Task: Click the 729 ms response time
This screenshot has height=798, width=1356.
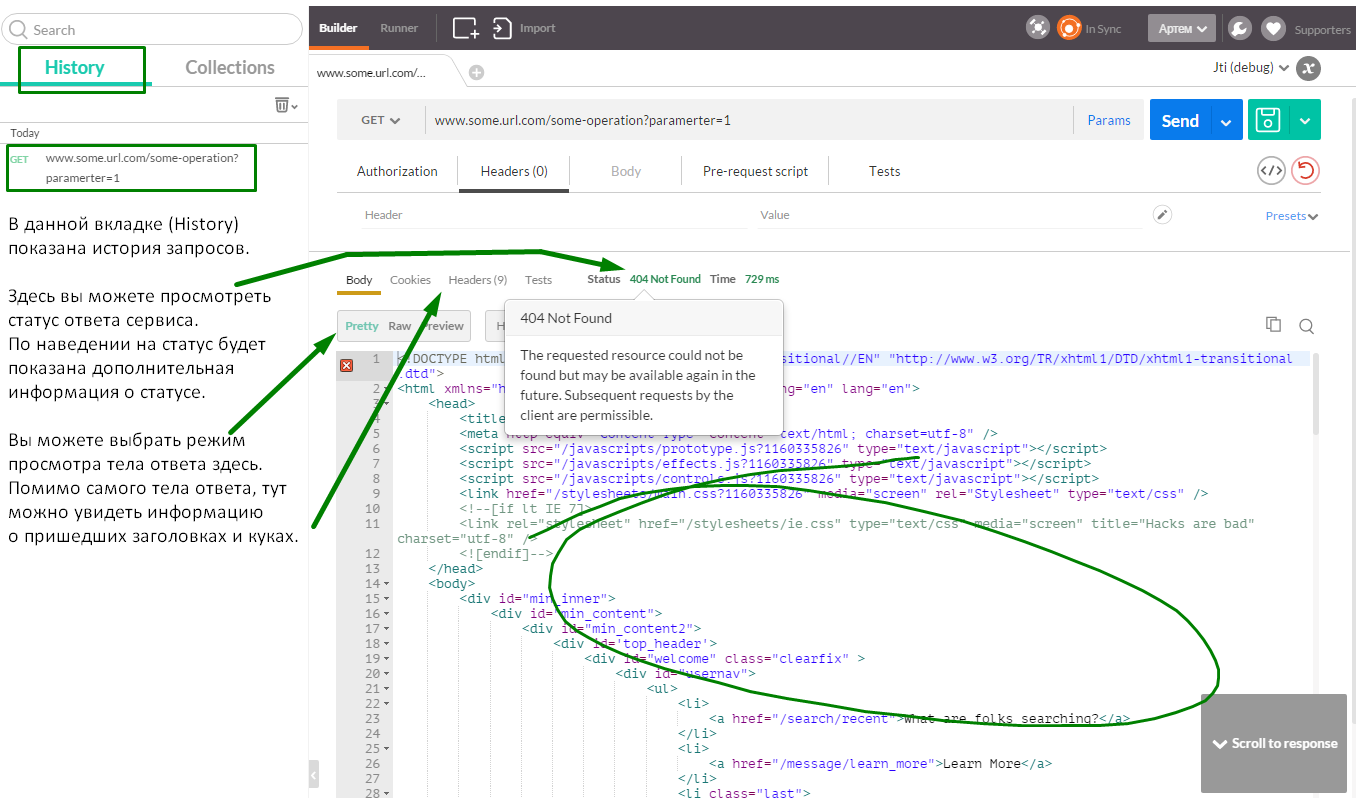Action: 762,279
